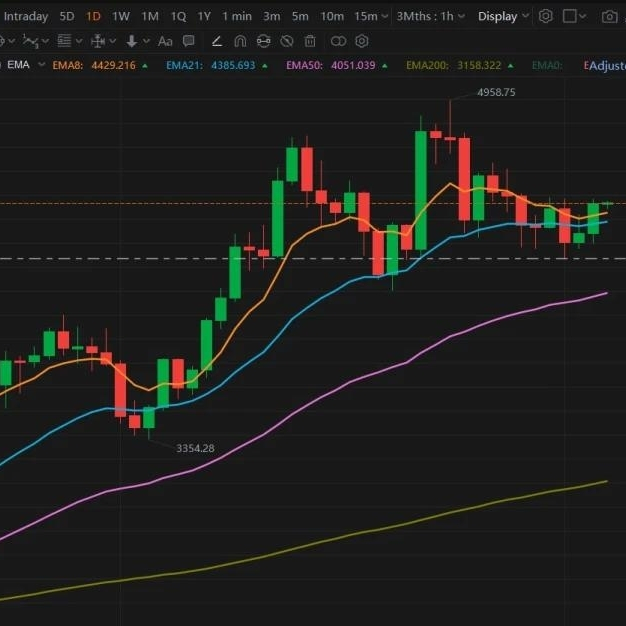Select the 10m interval

332,16
